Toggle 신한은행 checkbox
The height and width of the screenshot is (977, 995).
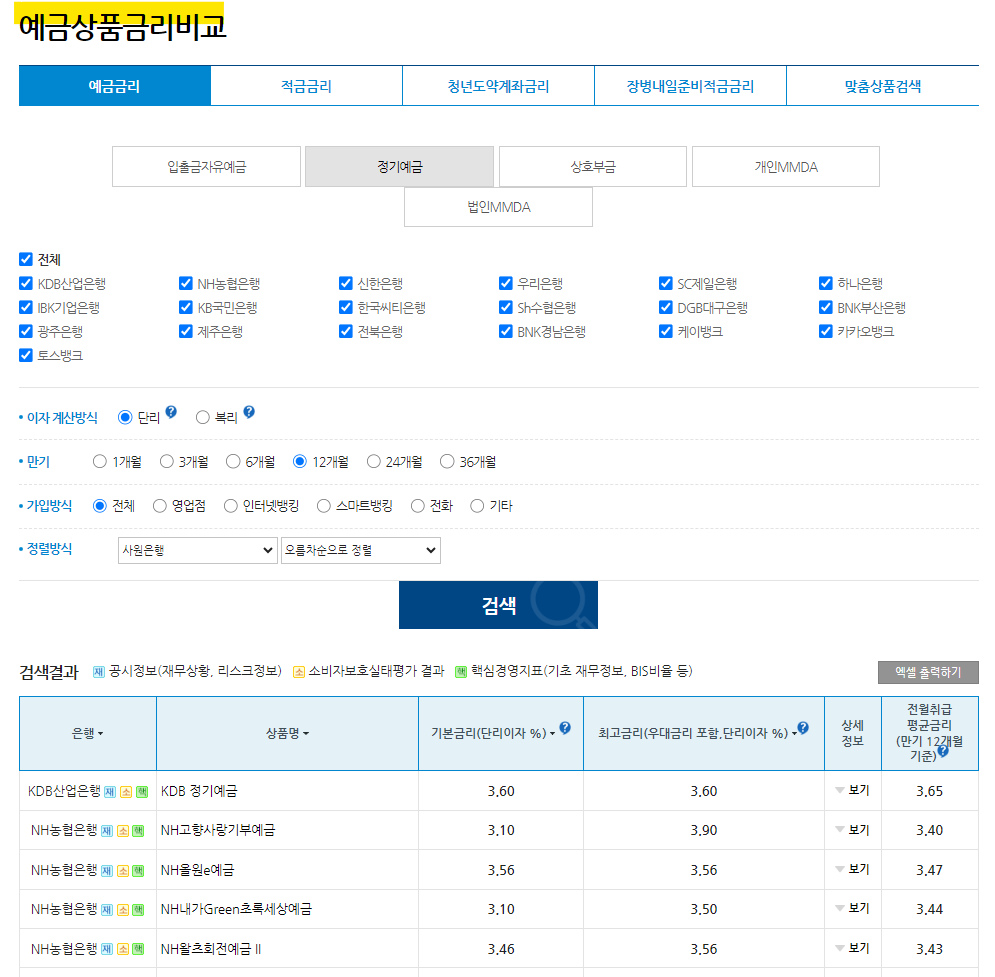pyautogui.click(x=346, y=283)
